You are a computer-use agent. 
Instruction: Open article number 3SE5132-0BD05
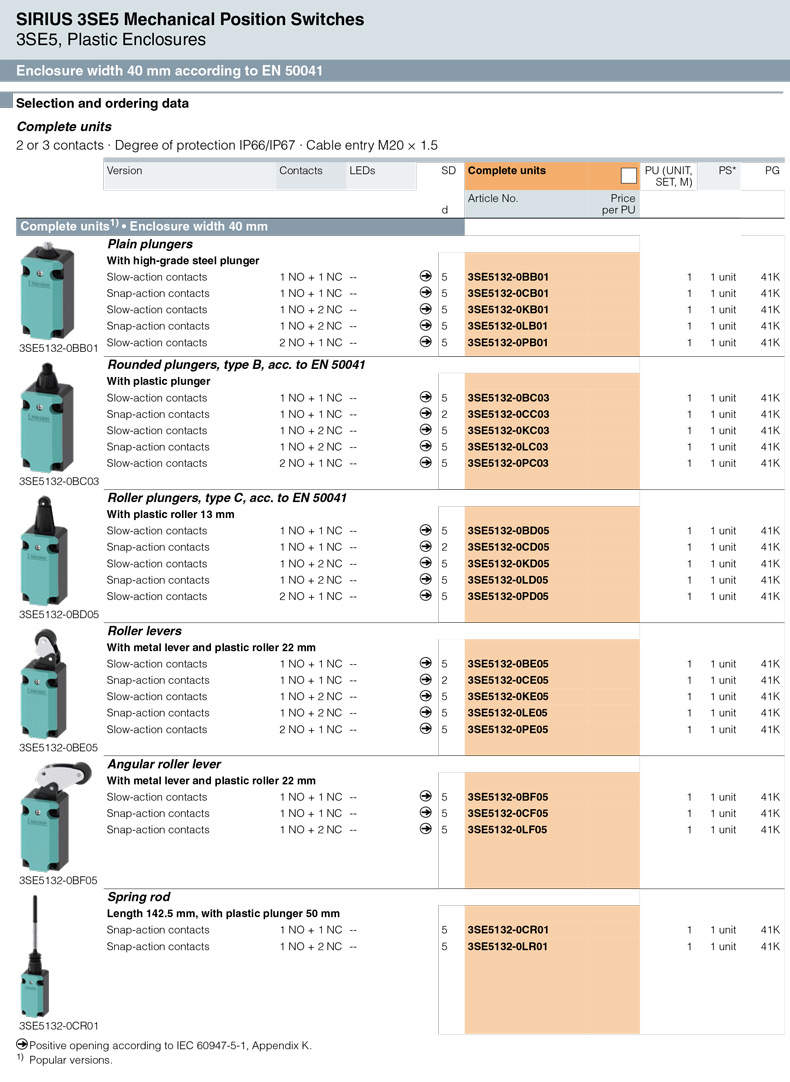pos(508,531)
